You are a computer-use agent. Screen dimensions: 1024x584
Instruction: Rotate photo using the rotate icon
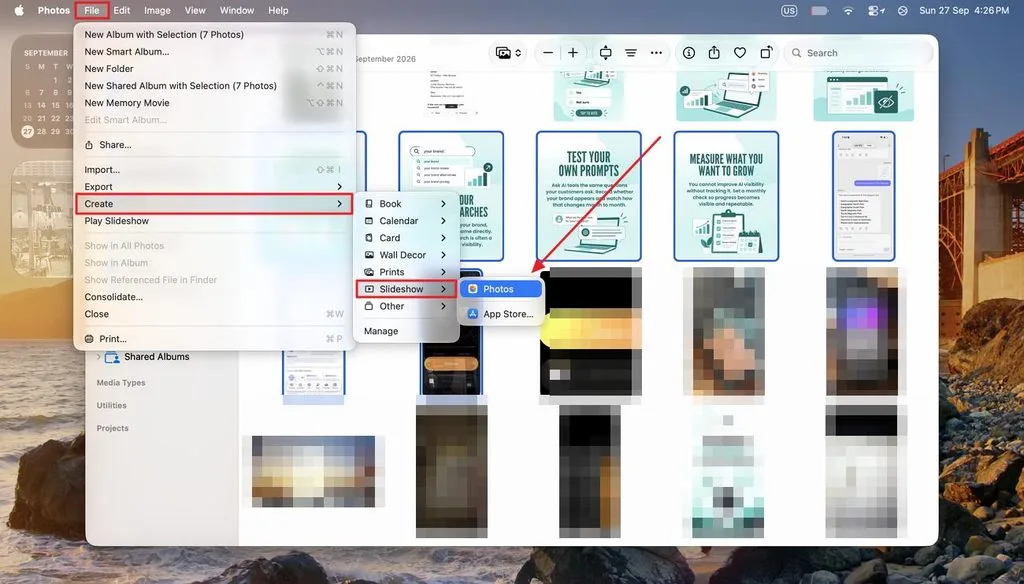pos(766,52)
